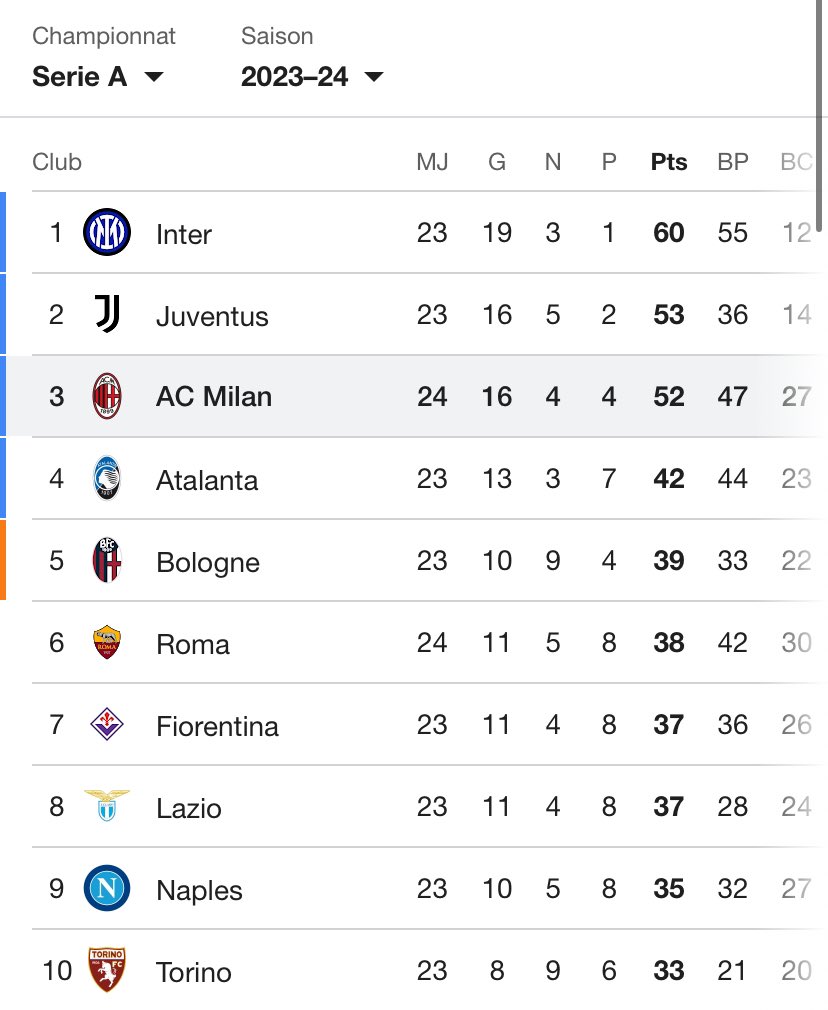Viewport: 828px width, 1010px height.
Task: Click the Torino bull crest
Action: 107,969
